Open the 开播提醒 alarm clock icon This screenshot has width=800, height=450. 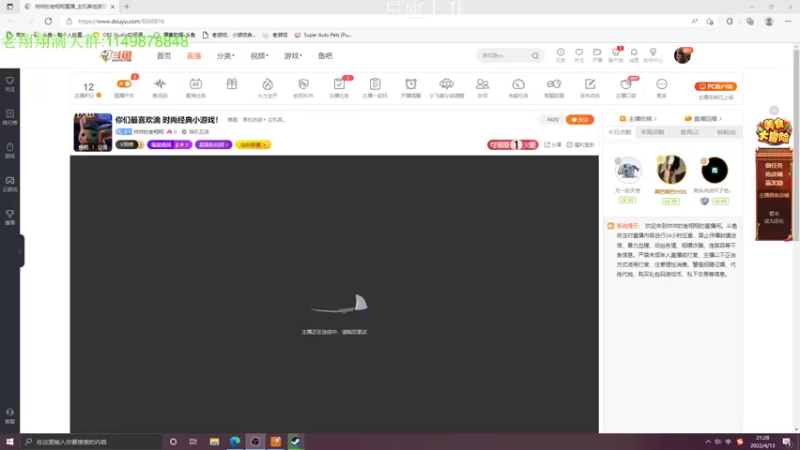[x=411, y=87]
